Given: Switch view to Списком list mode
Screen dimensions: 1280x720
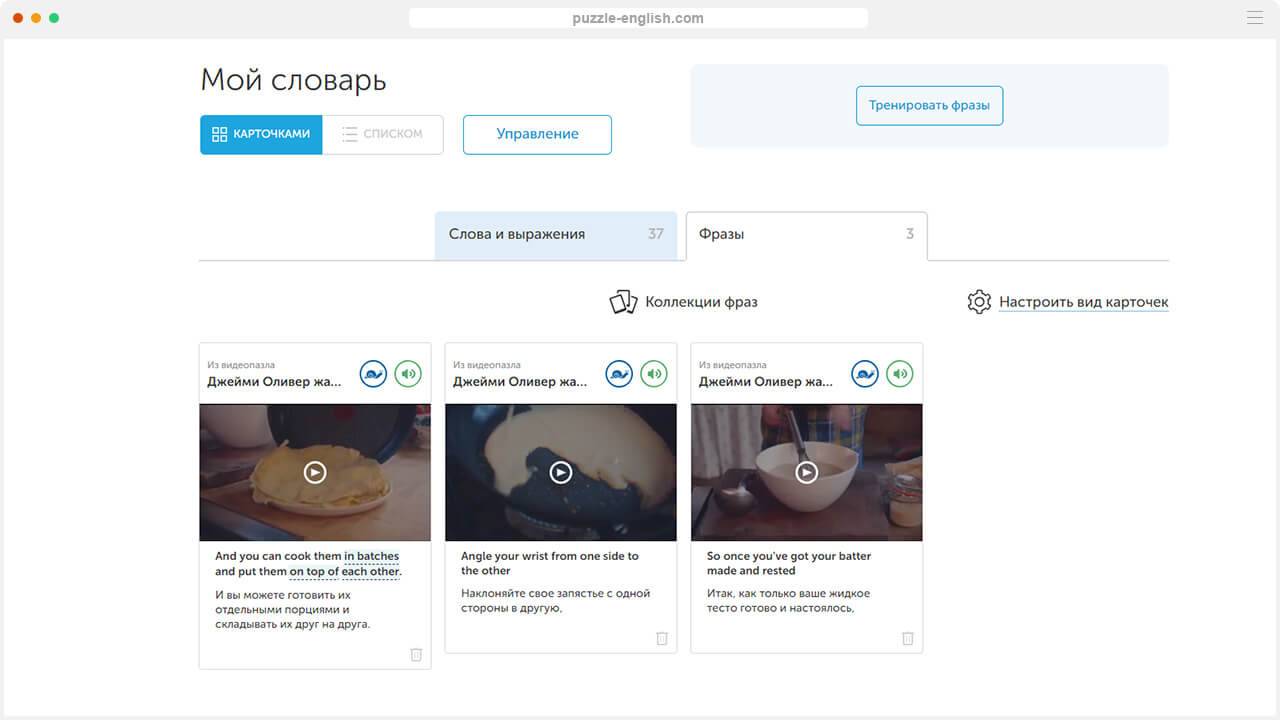Looking at the screenshot, I should (x=382, y=134).
